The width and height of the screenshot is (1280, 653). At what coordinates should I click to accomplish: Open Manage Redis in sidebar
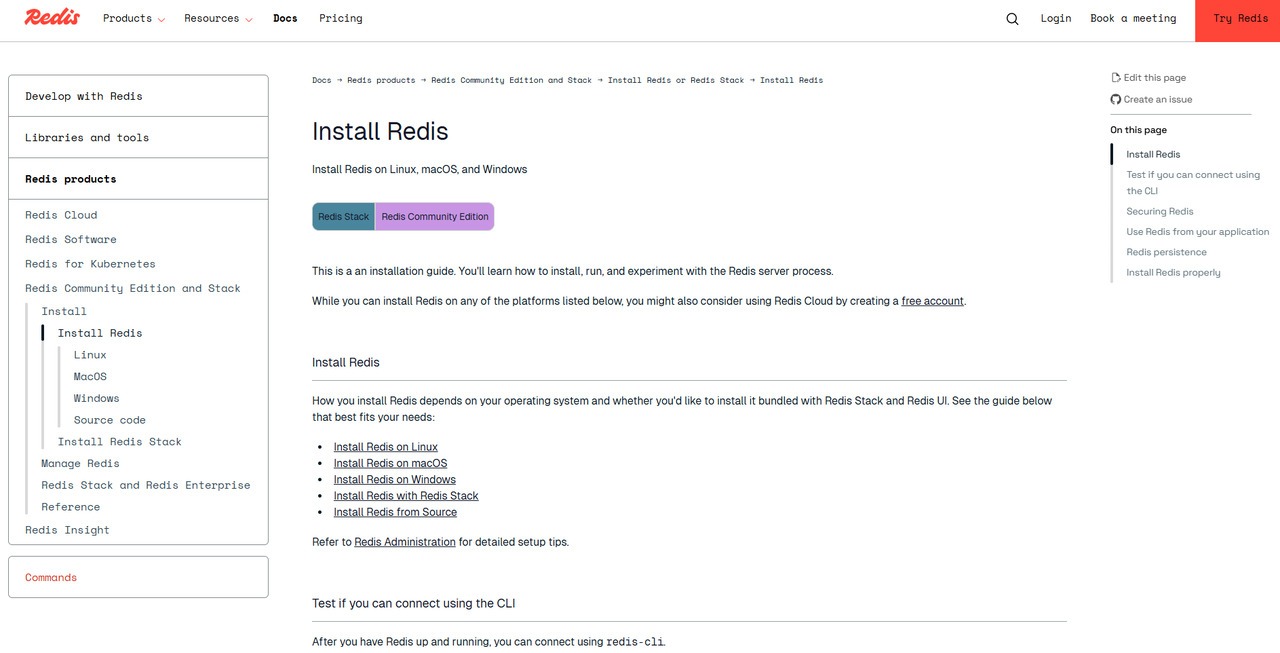pyautogui.click(x=80, y=464)
